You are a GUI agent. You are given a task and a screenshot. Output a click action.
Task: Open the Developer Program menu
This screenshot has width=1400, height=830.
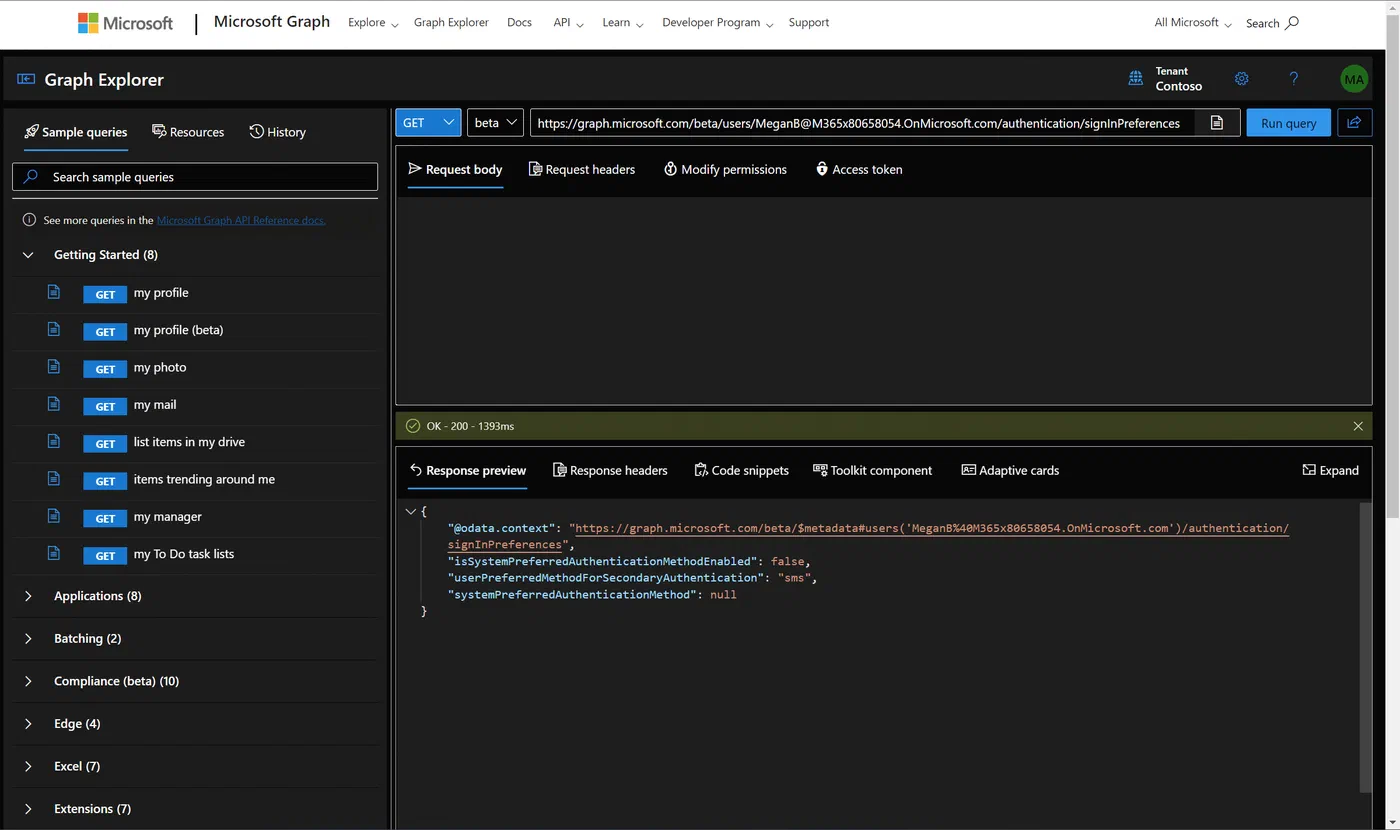(718, 22)
